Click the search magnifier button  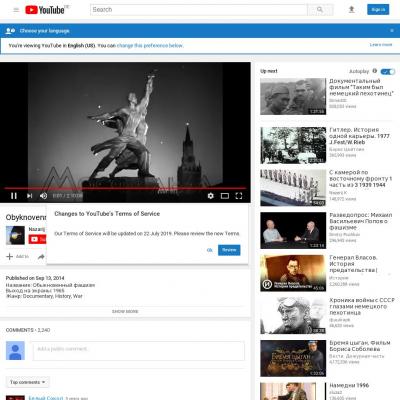pyautogui.click(x=320, y=10)
